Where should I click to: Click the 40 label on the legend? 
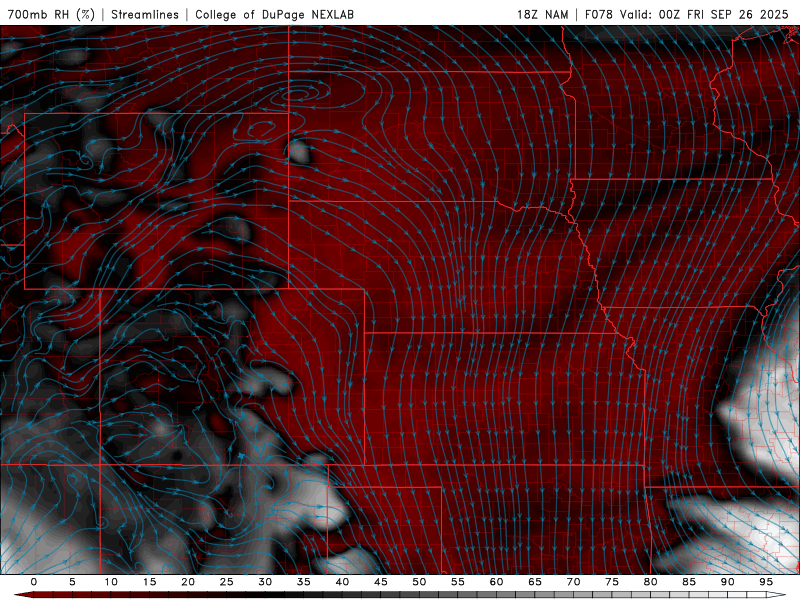click(342, 582)
